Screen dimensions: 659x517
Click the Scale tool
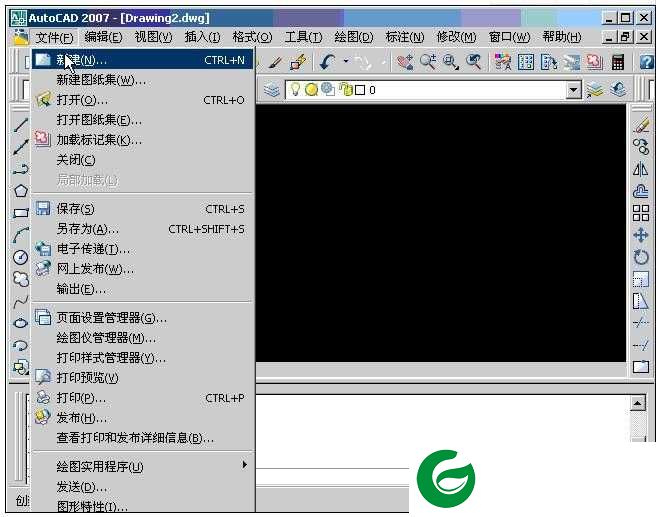[641, 279]
